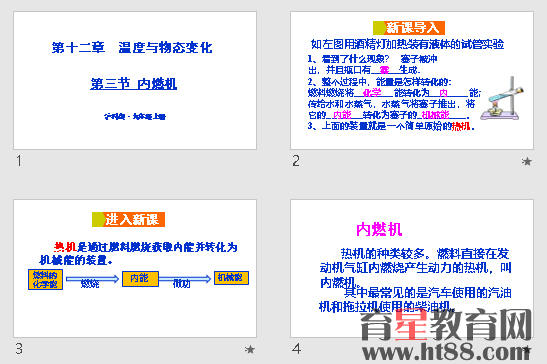Click the 第十二章 温度与物态变化 heading

tap(132, 47)
